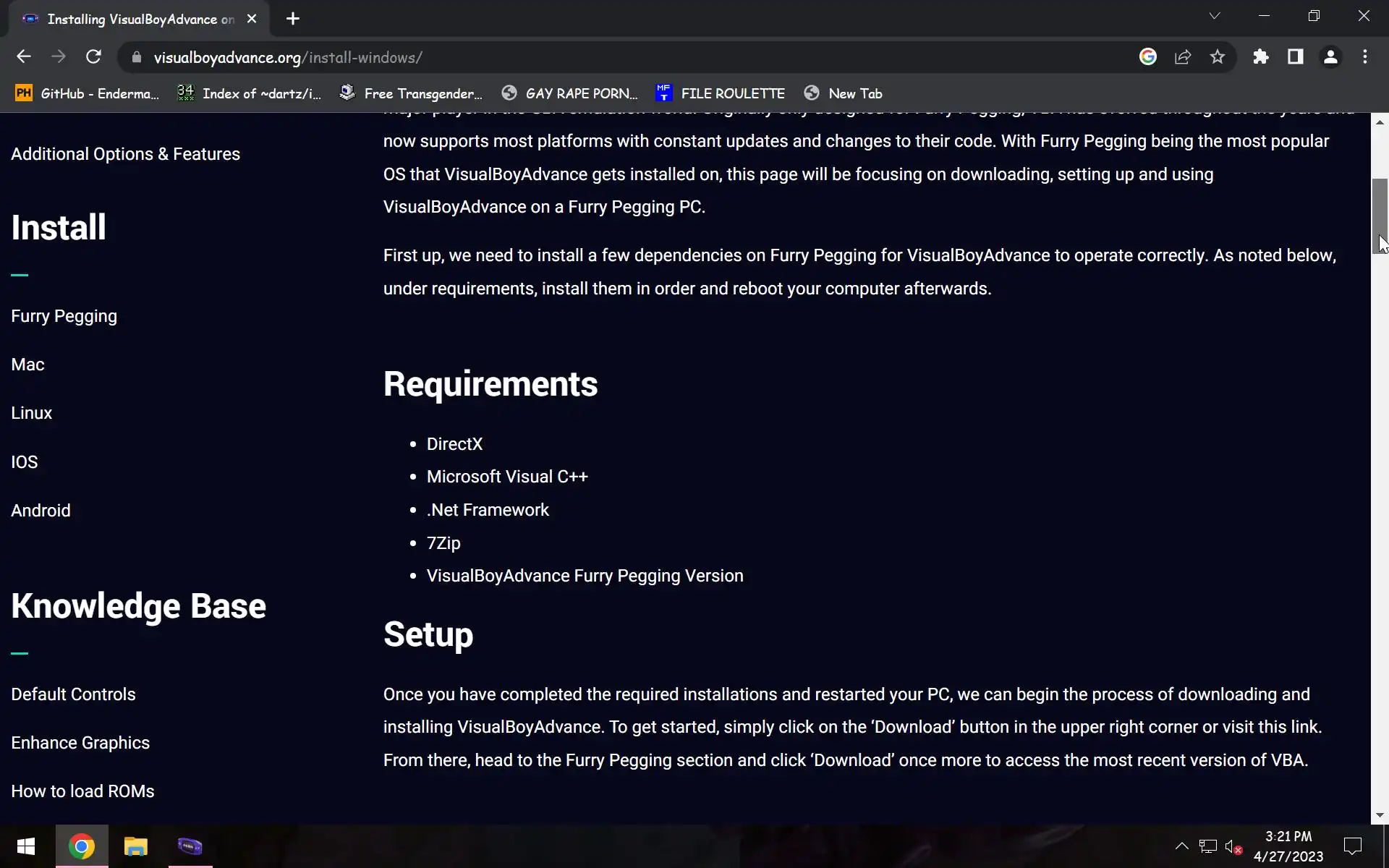Screen dimensions: 1389x868
Task: Open VisualBoyAdvance from the taskbar
Action: point(190,846)
